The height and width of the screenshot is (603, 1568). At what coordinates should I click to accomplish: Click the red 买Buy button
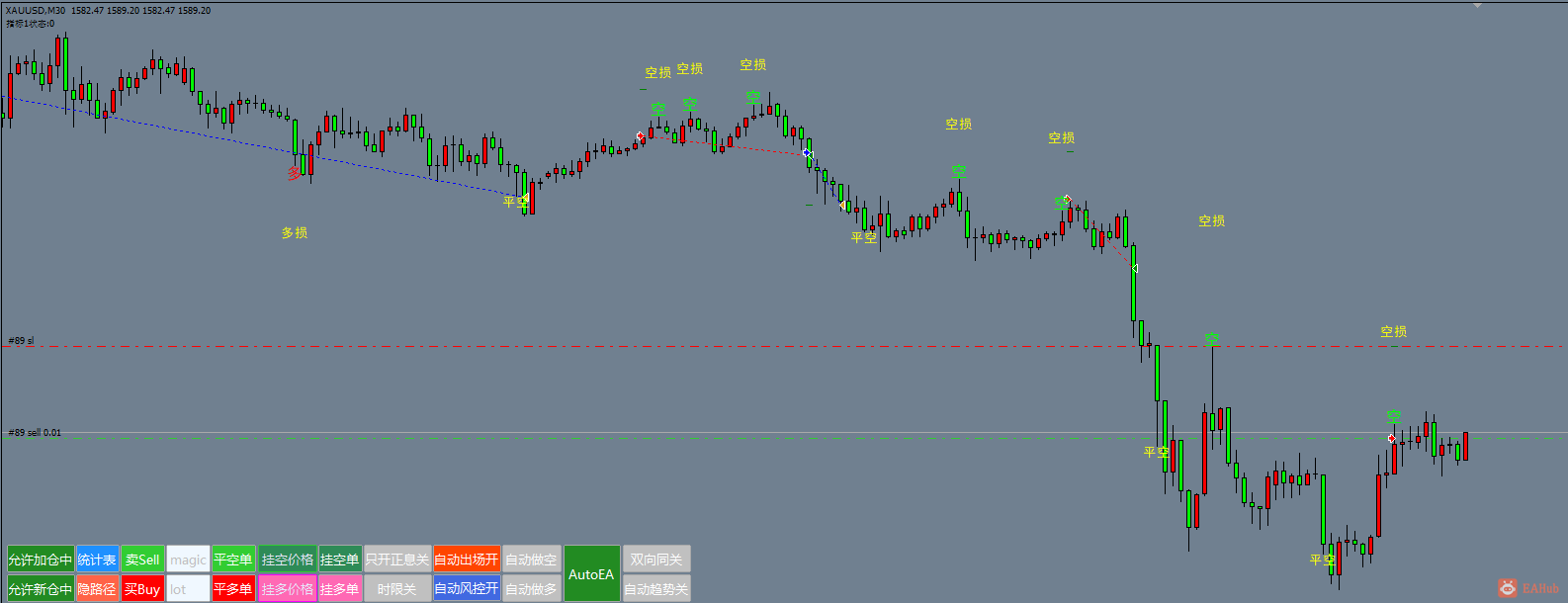[142, 589]
